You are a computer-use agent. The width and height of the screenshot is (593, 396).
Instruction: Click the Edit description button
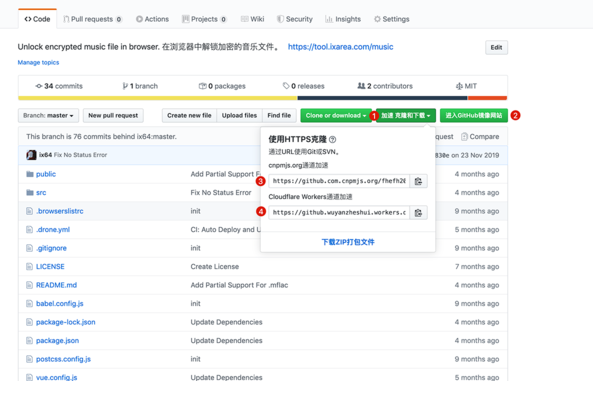click(x=496, y=47)
